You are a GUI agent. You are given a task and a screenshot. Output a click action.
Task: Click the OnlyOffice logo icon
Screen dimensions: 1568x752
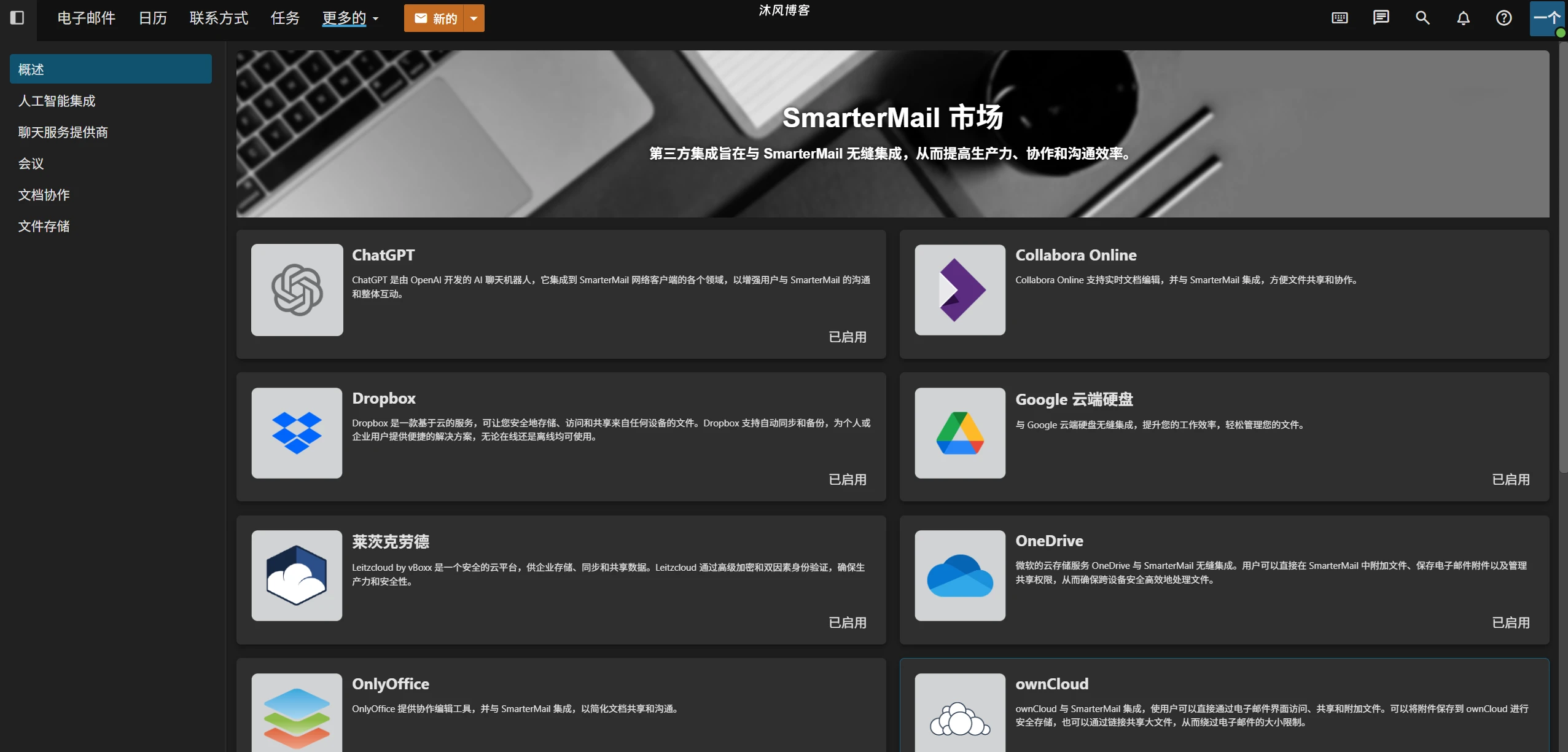pyautogui.click(x=297, y=713)
